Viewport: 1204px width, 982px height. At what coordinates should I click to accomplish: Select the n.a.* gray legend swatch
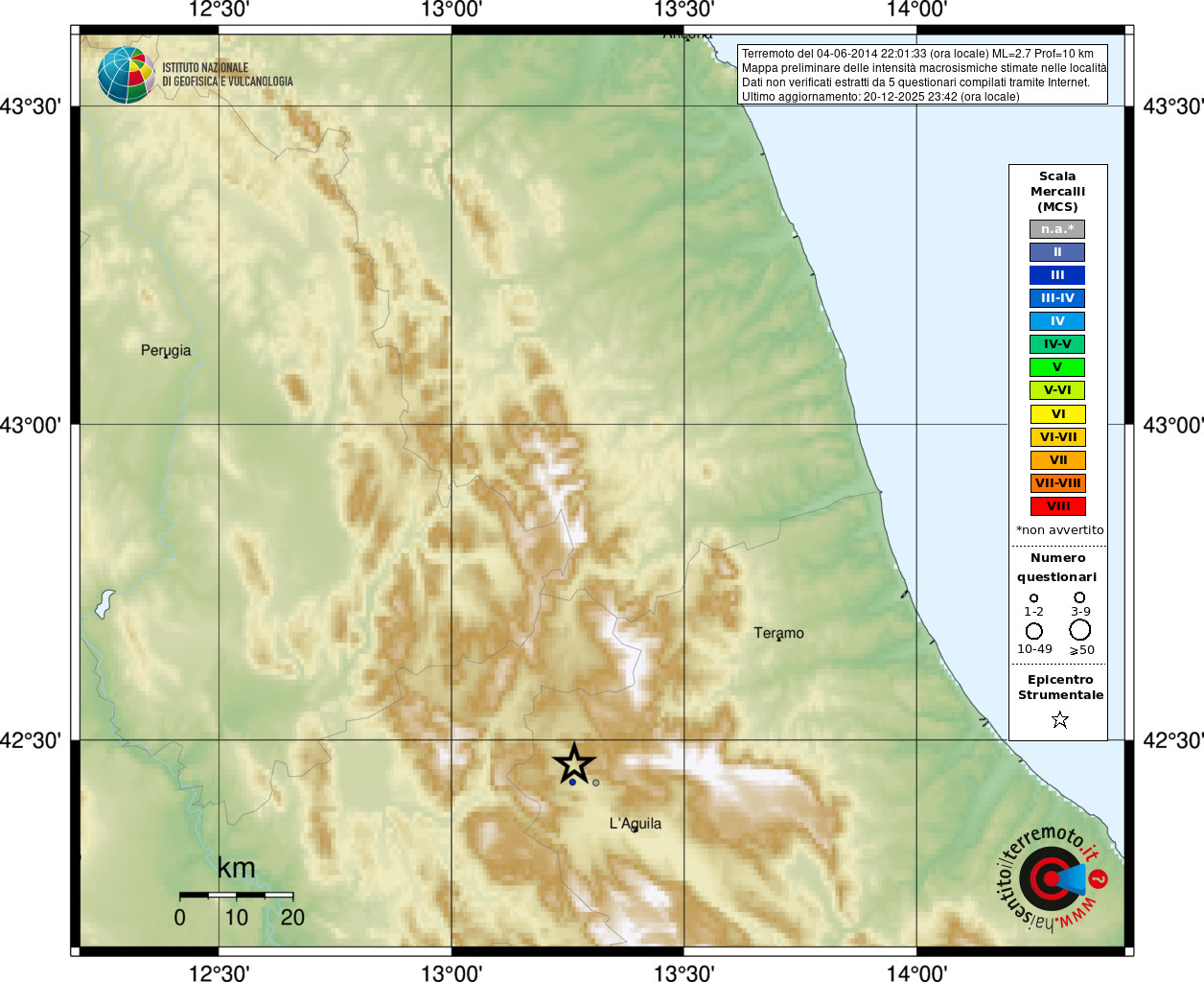coord(1057,229)
